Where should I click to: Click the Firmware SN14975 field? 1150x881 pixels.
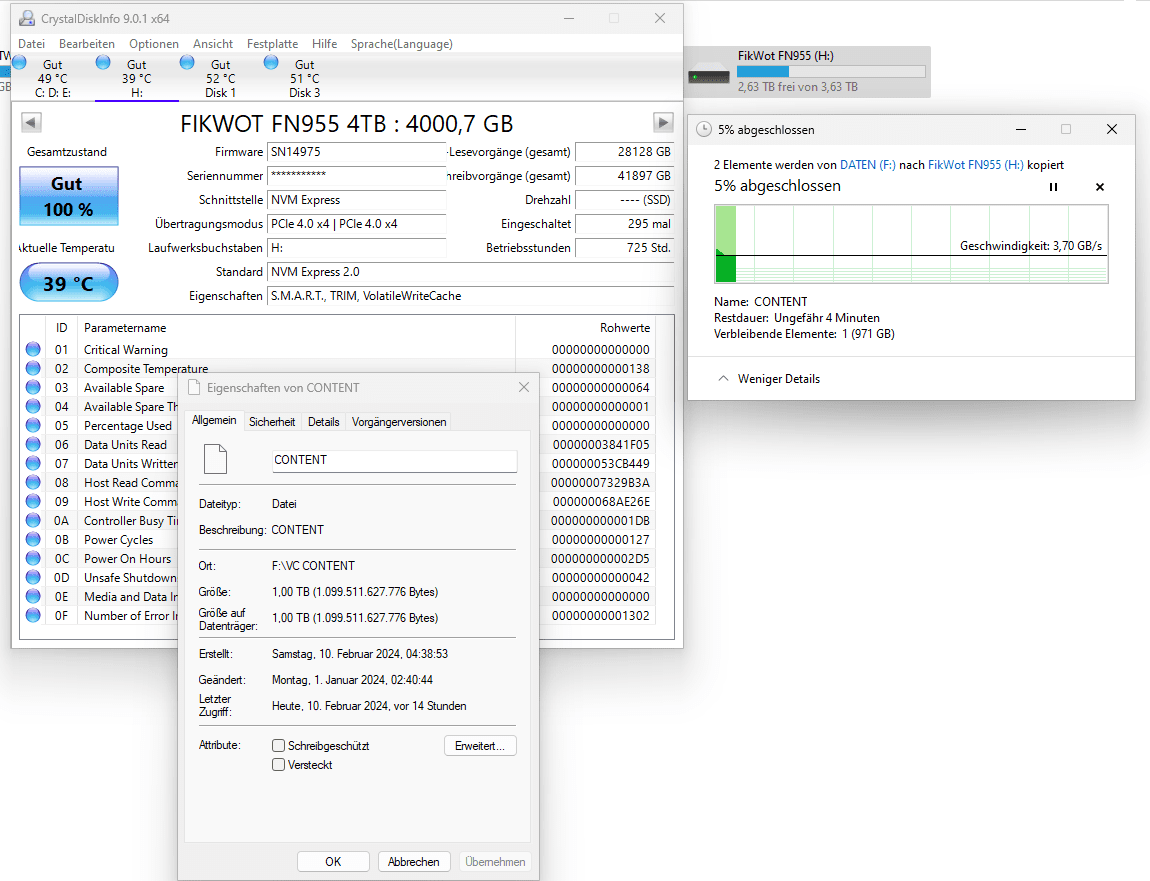356,152
